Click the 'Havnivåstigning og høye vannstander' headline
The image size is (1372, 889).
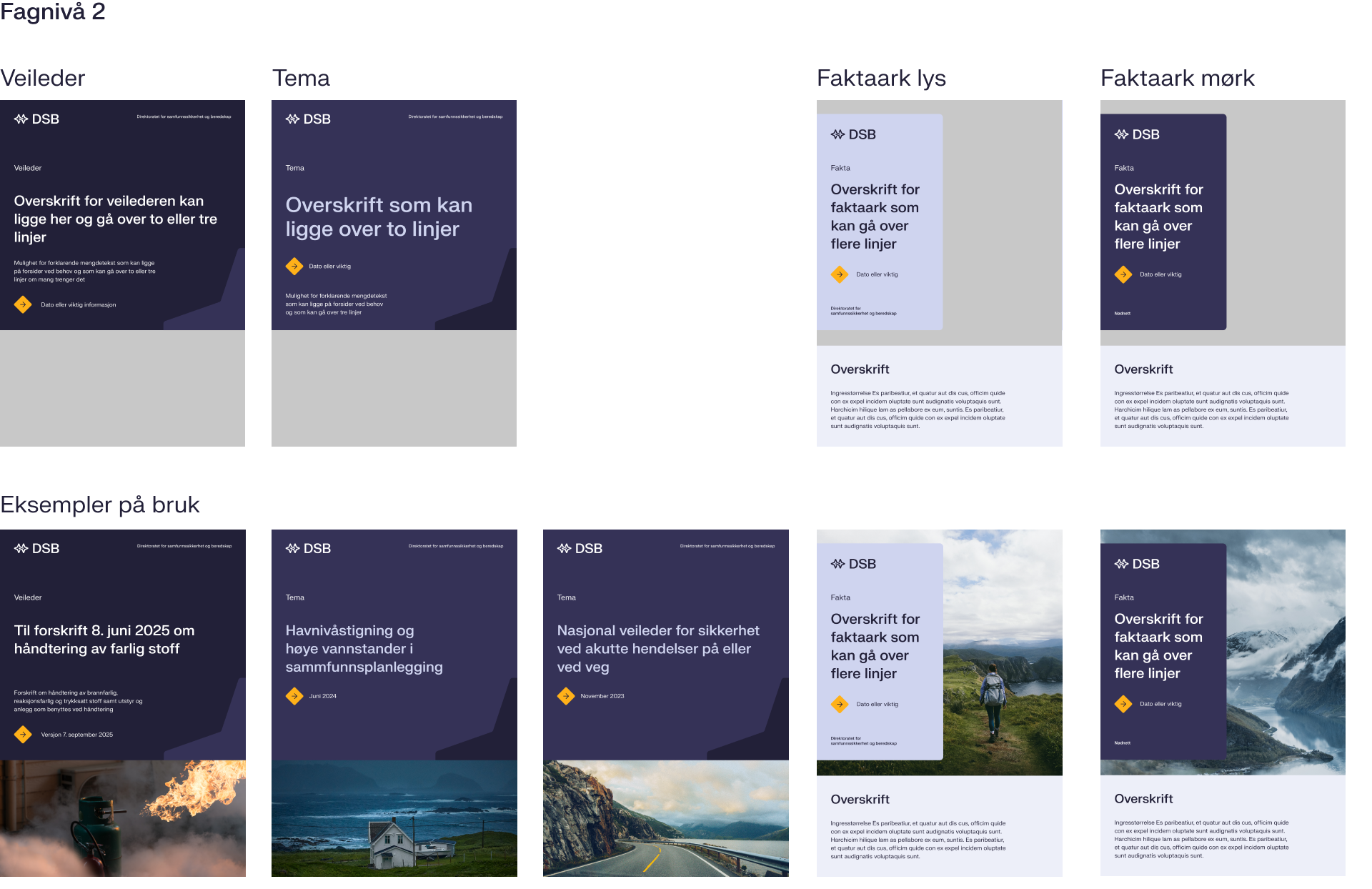pyautogui.click(x=364, y=648)
